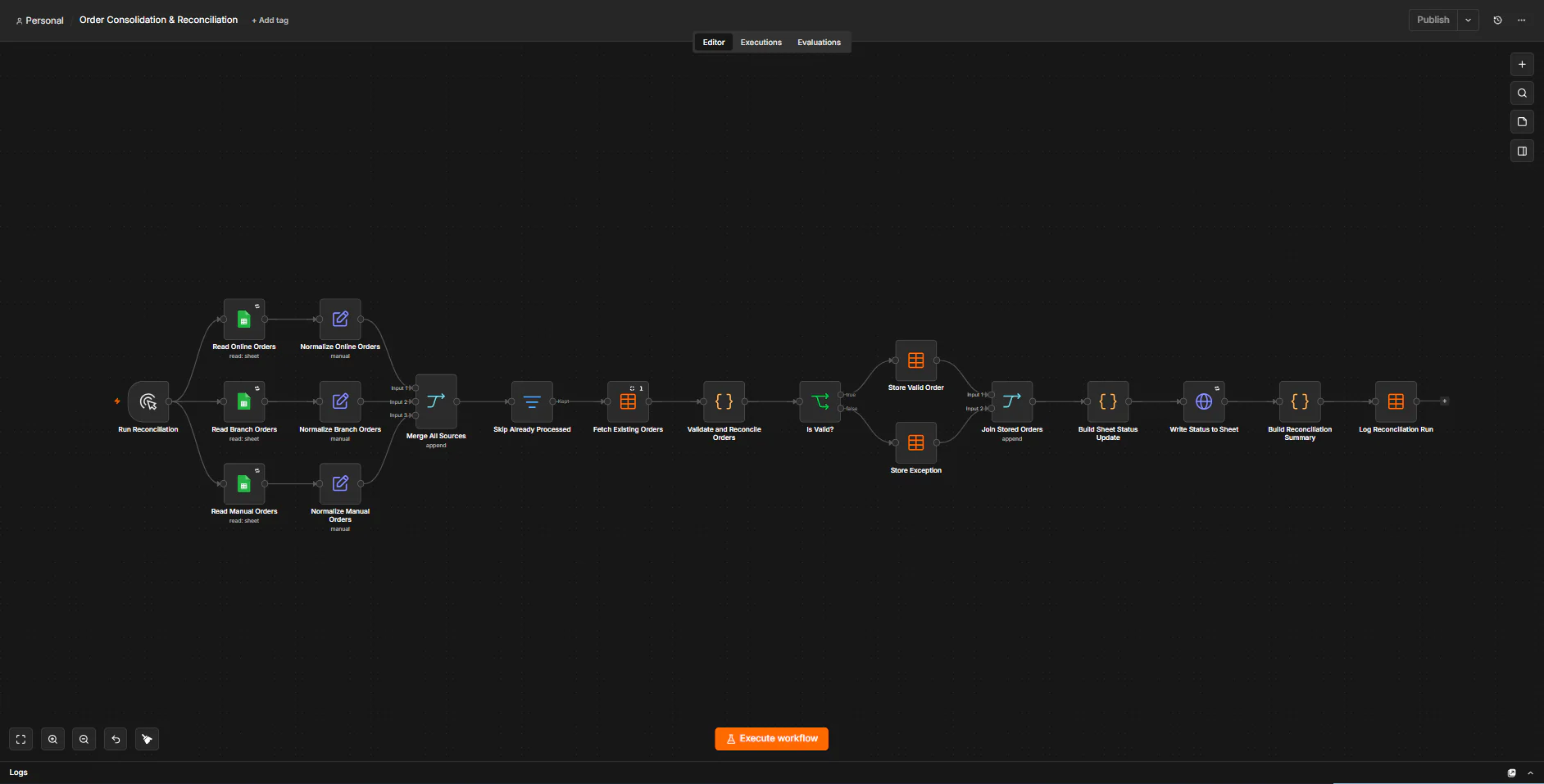
Task: Open workflow history
Action: pos(1497,20)
